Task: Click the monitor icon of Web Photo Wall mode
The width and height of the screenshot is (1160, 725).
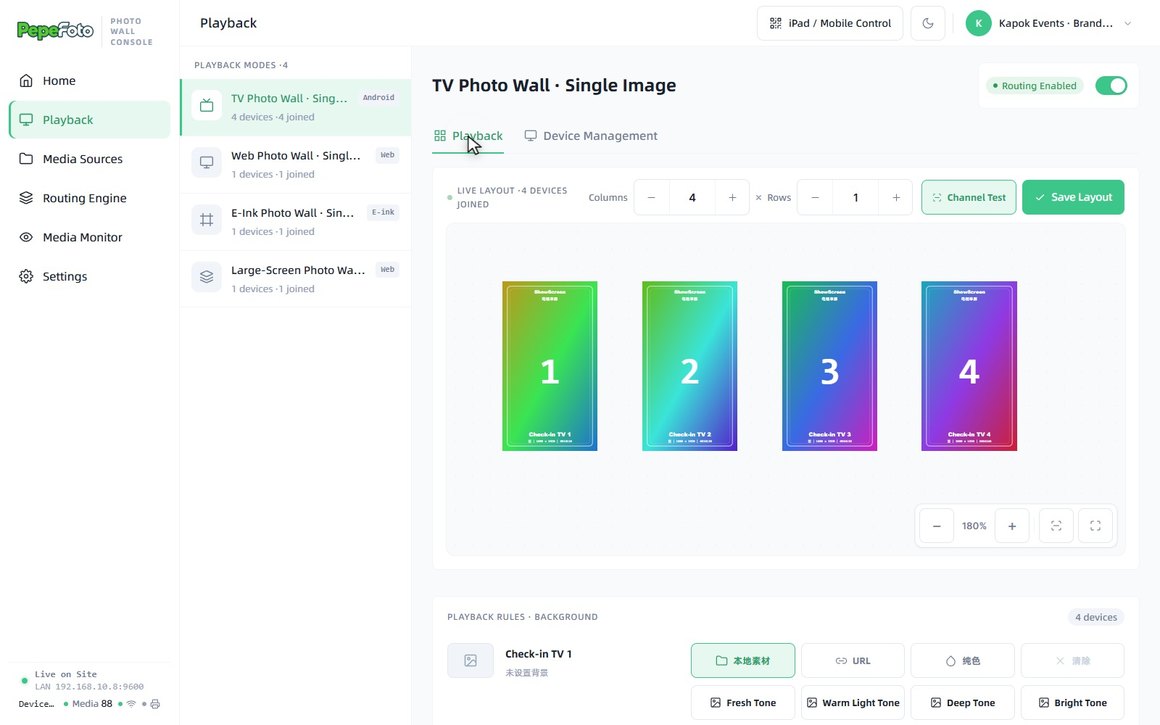Action: 206,163
